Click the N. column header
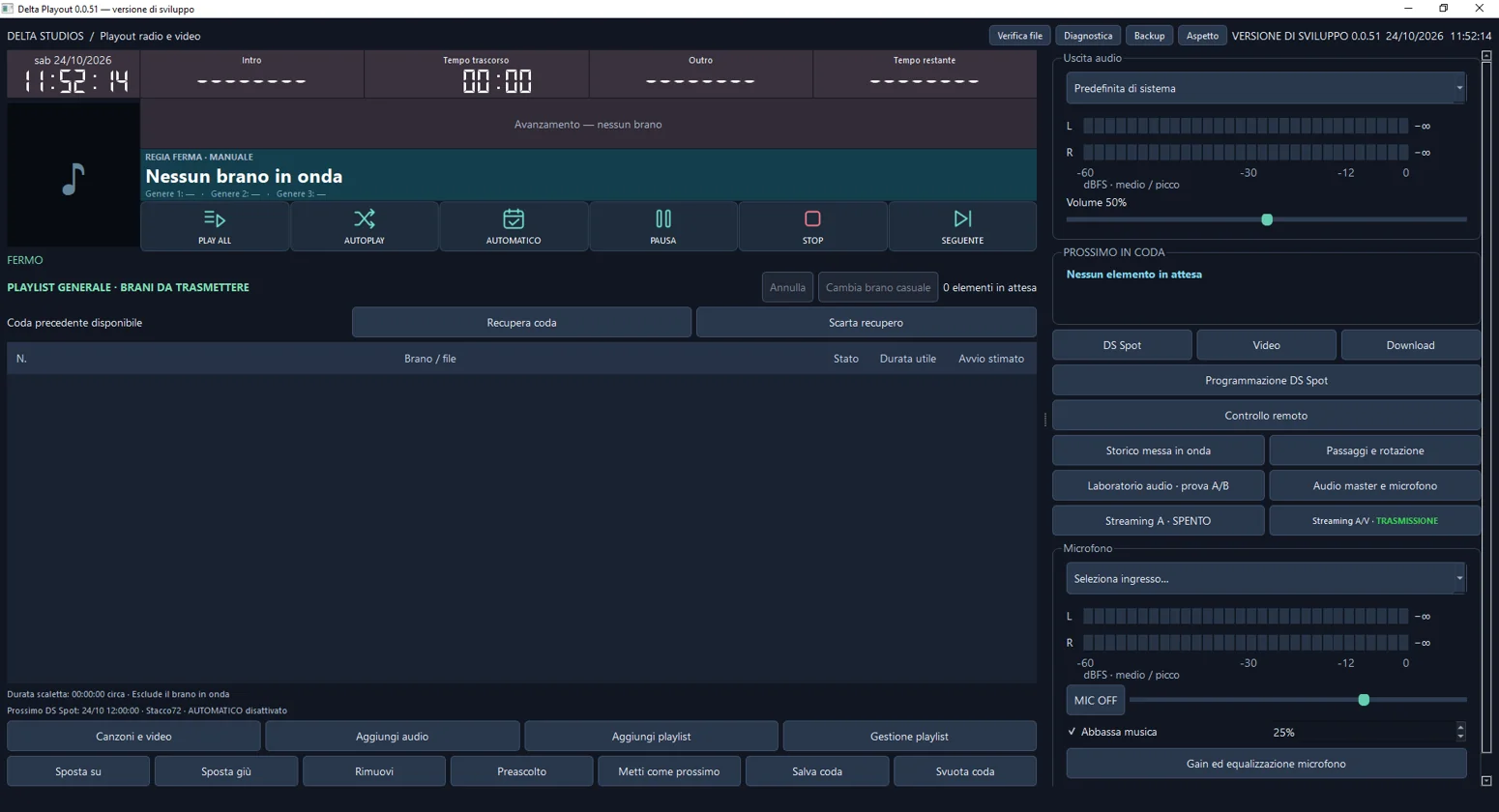The height and width of the screenshot is (812, 1499). pos(21,359)
